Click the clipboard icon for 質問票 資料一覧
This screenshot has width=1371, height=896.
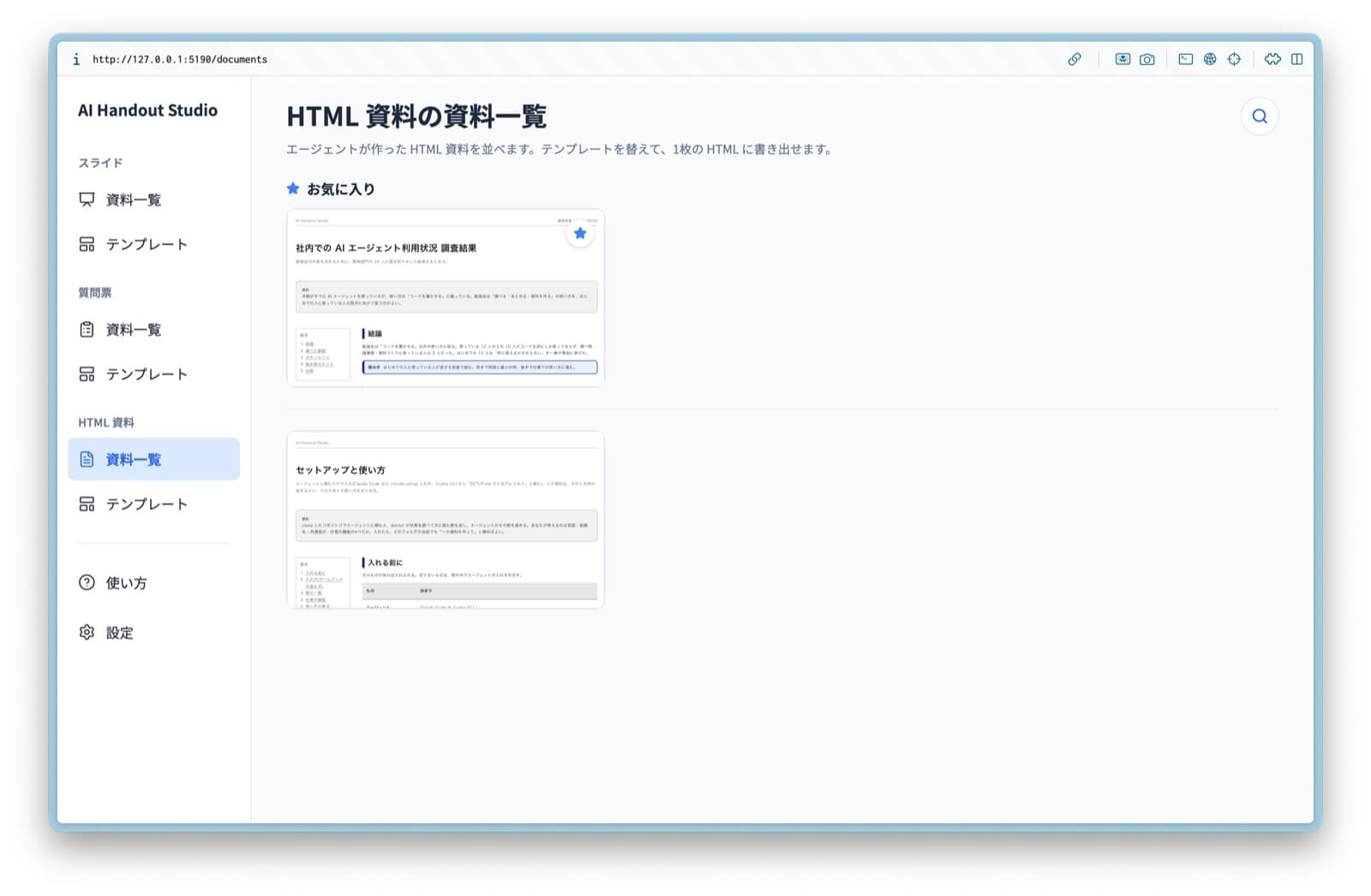(x=87, y=330)
